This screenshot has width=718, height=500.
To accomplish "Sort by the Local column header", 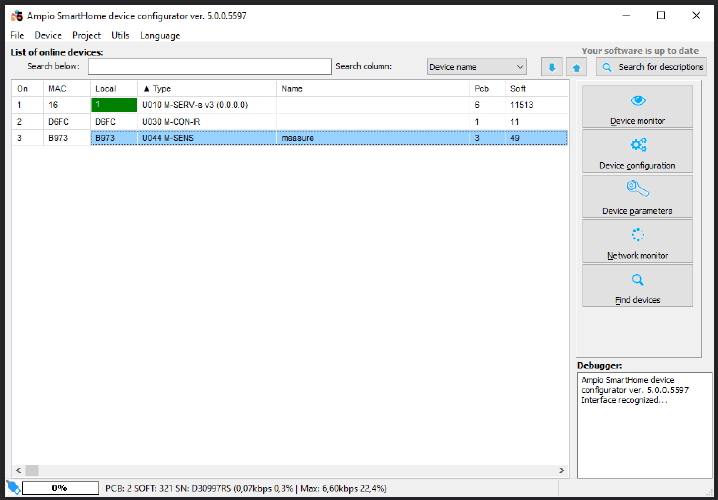I will coord(114,88).
